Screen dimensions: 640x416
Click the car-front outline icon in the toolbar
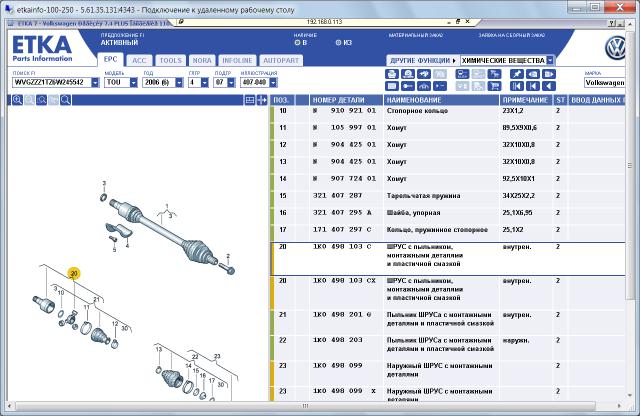424,86
